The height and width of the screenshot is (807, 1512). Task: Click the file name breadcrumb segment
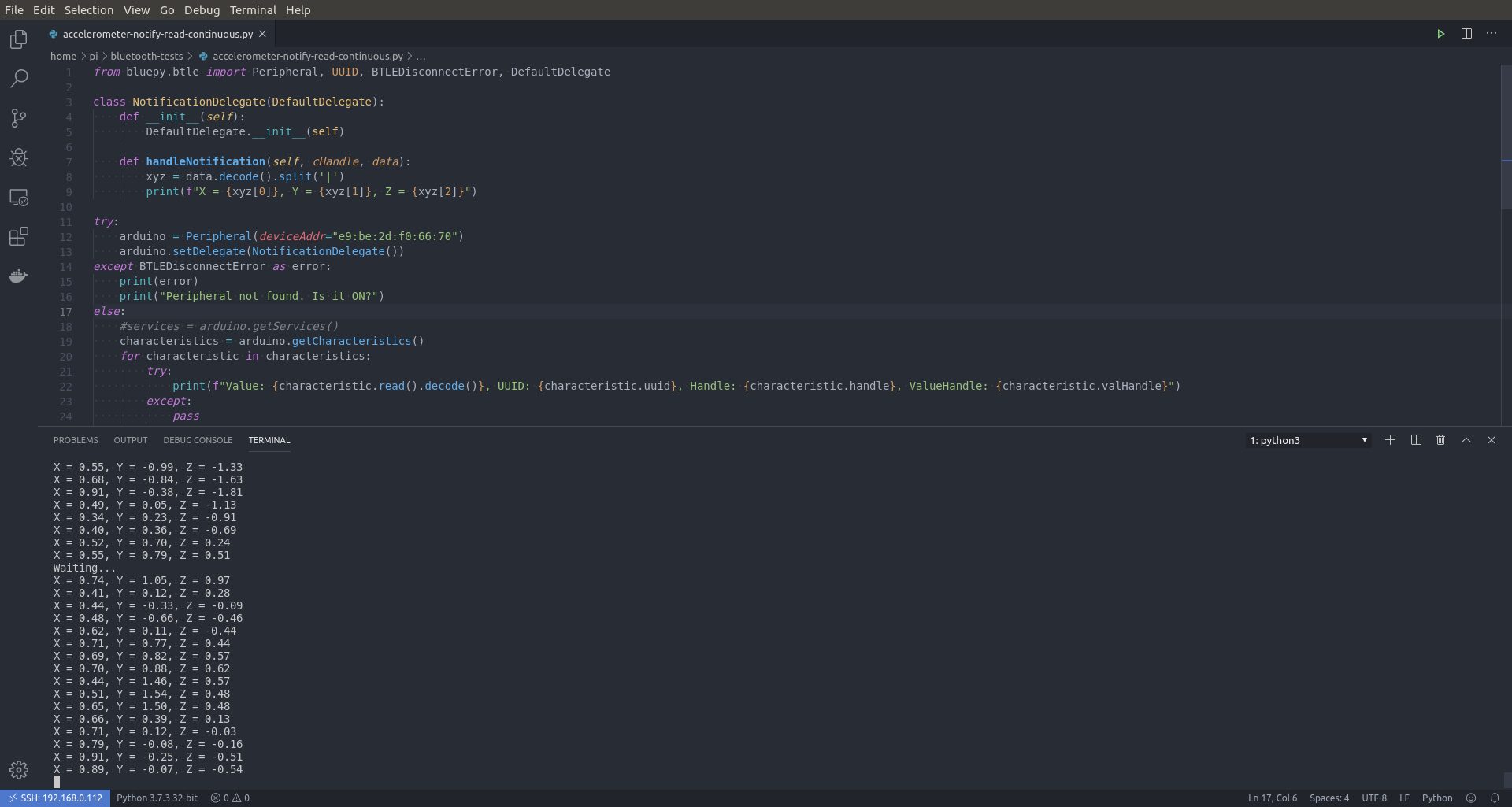tap(307, 57)
